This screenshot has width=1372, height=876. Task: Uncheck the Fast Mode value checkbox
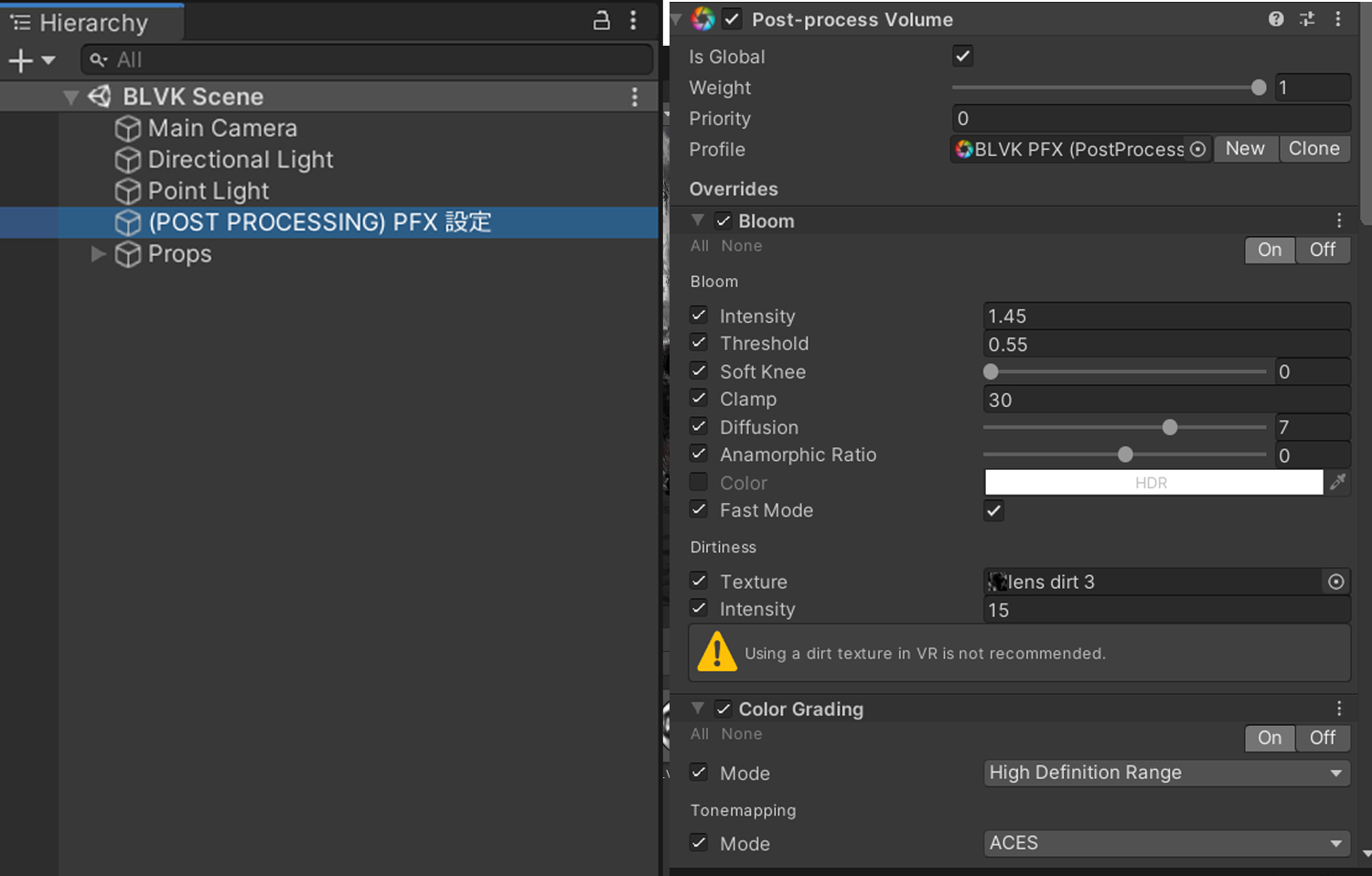994,510
